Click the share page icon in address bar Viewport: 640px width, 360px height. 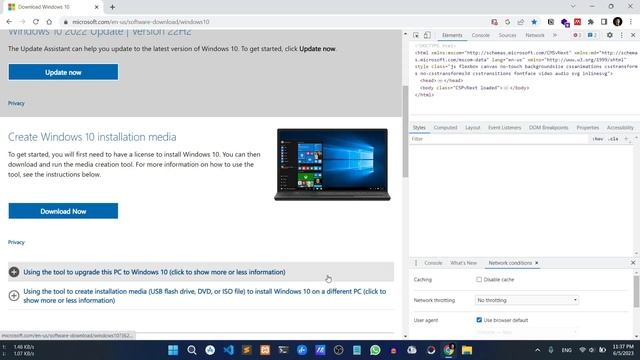point(520,22)
